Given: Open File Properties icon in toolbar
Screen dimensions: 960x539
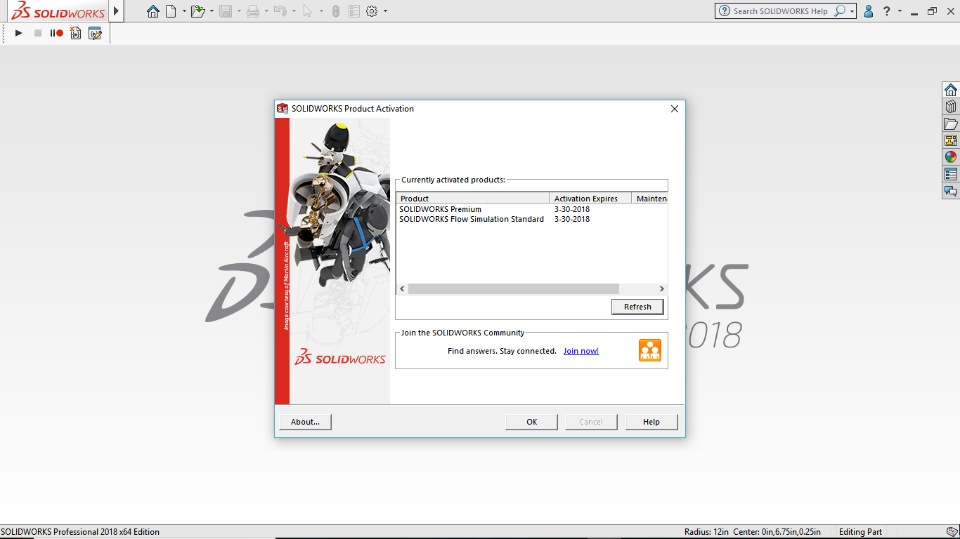Looking at the screenshot, I should [x=354, y=11].
